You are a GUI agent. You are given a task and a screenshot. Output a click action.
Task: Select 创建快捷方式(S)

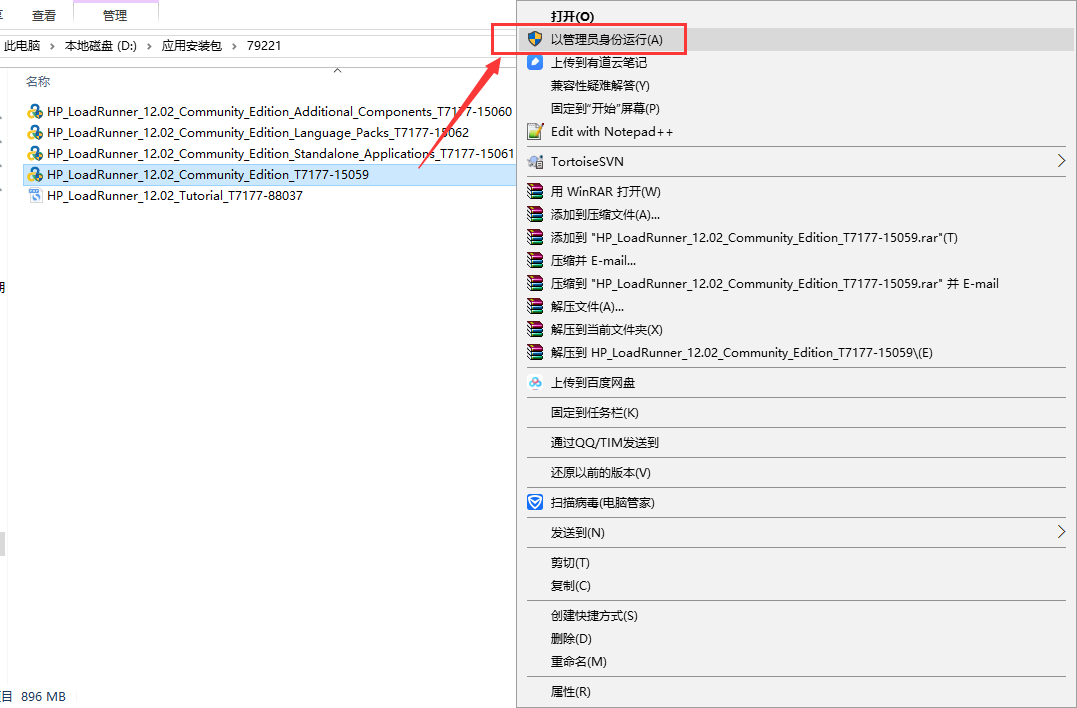pyautogui.click(x=796, y=616)
